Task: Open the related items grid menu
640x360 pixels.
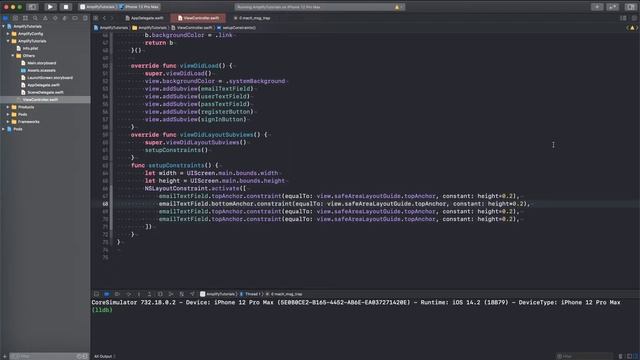Action: 96,18
